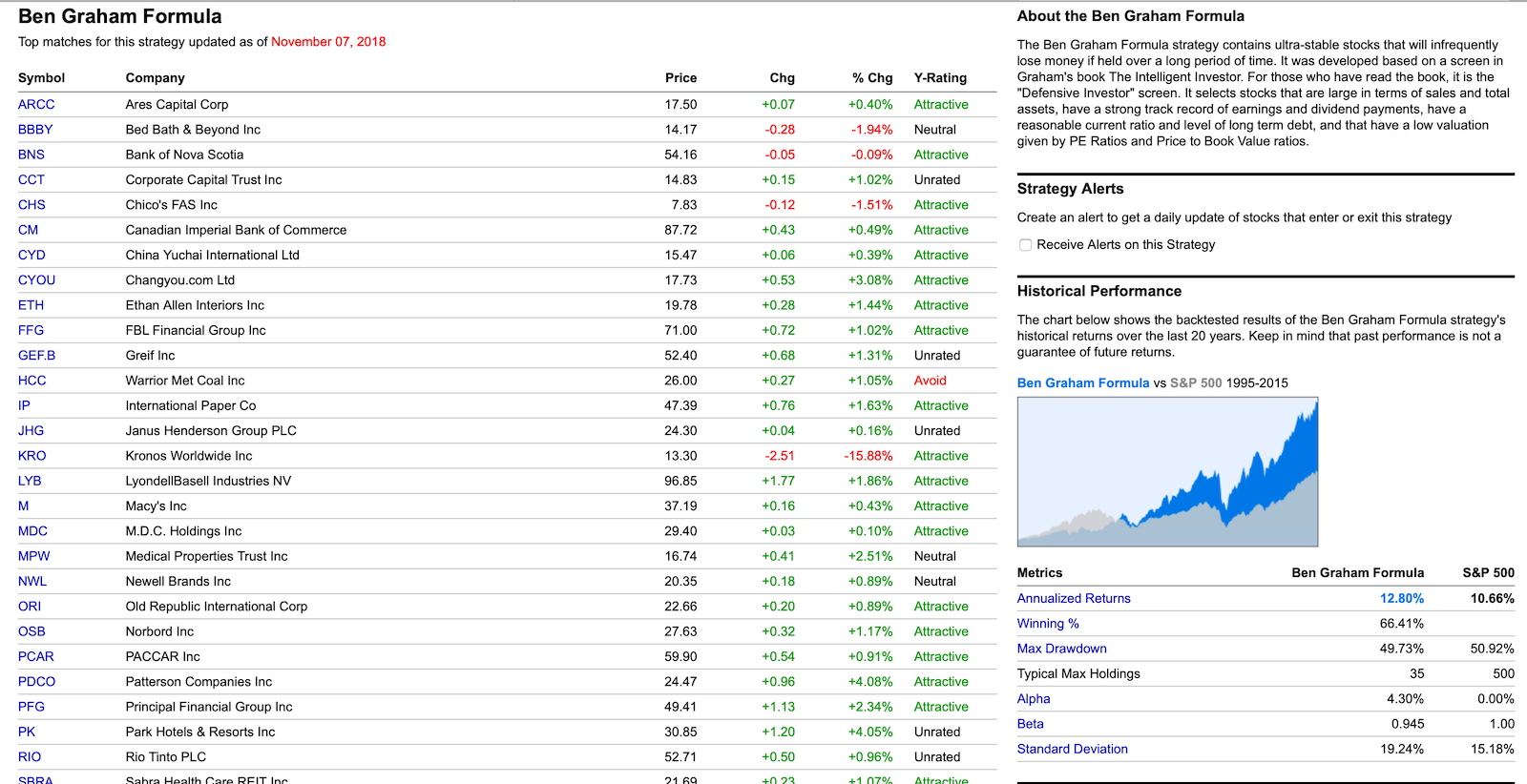
Task: Open the BBBY ticker symbol link
Action: pos(35,130)
